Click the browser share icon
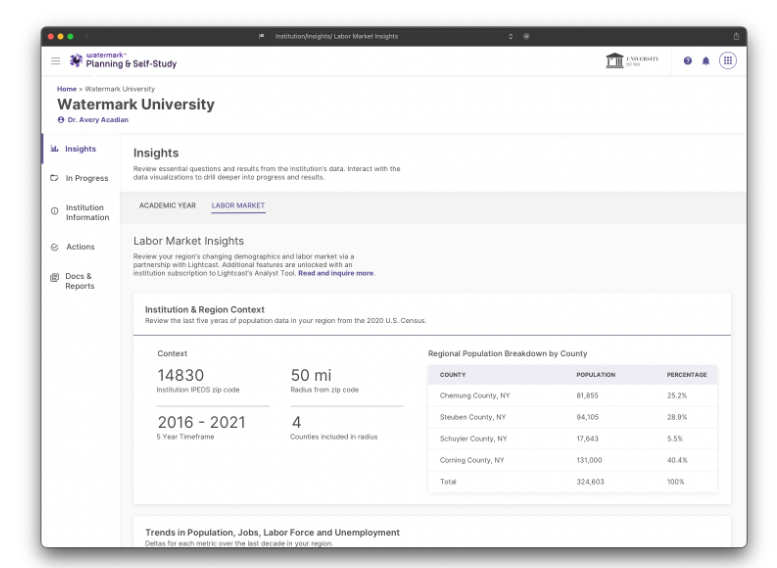 pyautogui.click(x=736, y=36)
